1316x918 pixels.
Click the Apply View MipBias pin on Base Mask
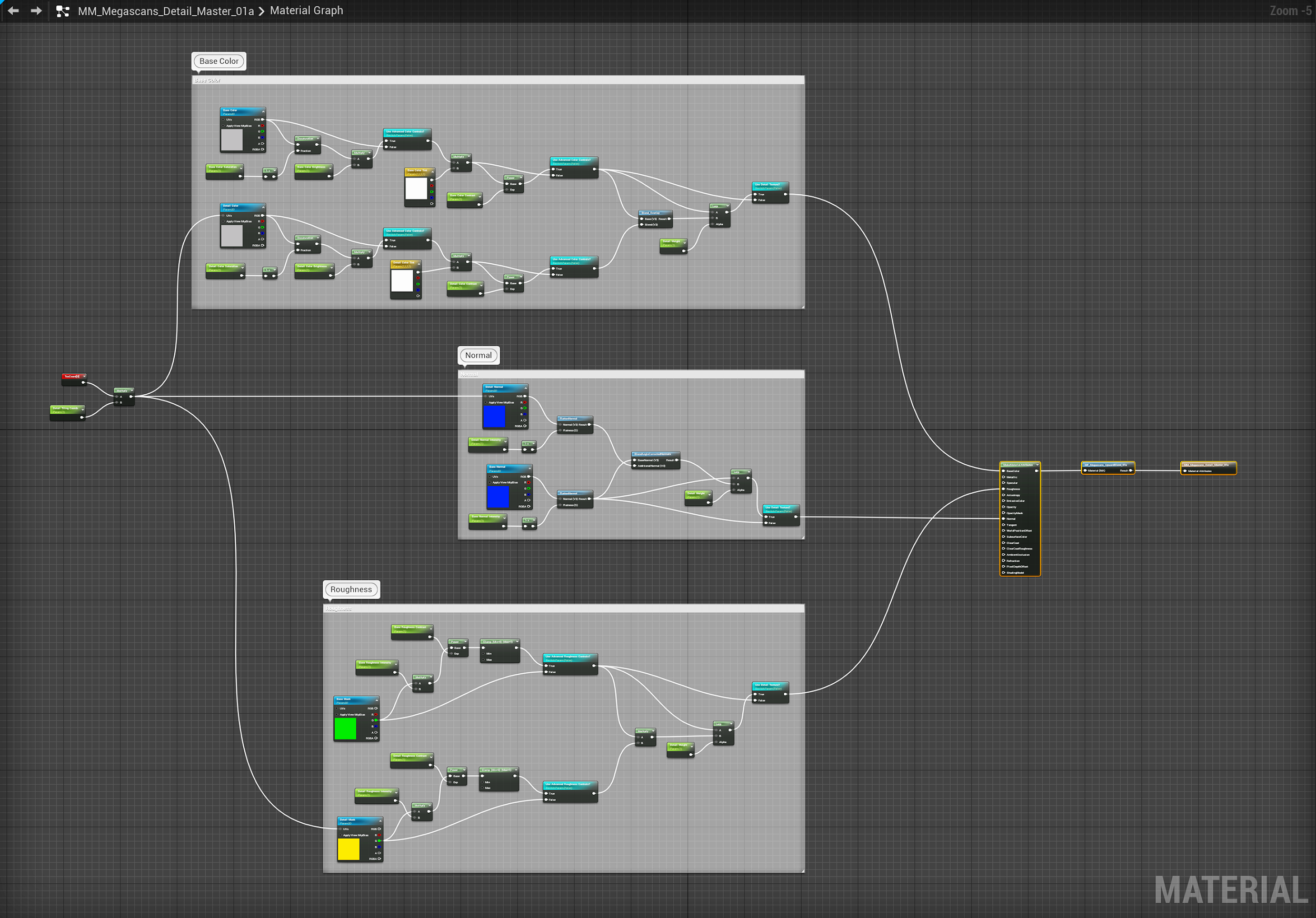337,715
